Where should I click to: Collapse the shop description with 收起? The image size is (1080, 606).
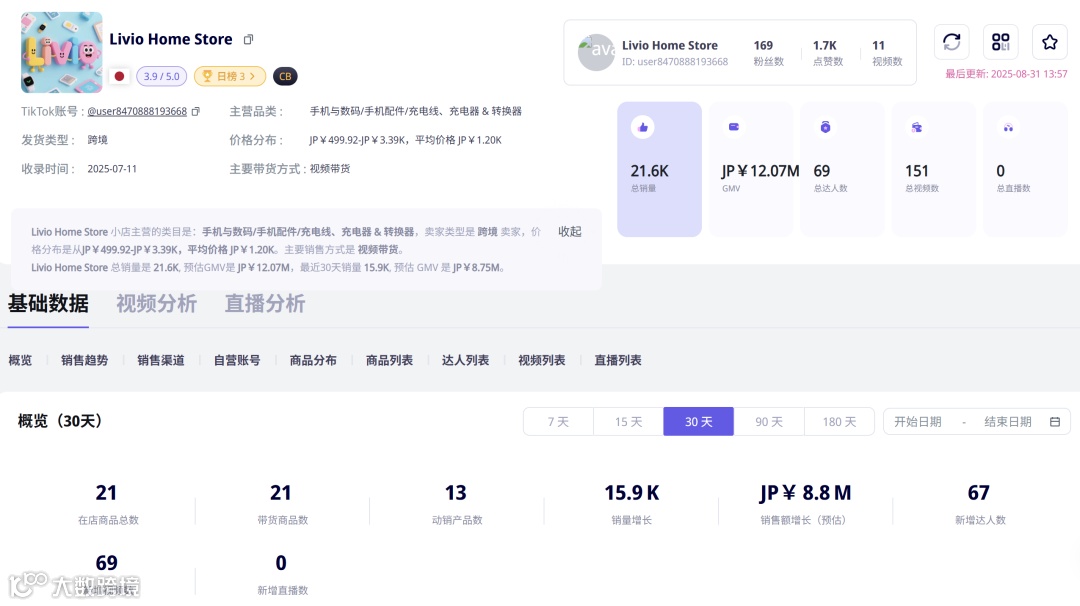570,231
